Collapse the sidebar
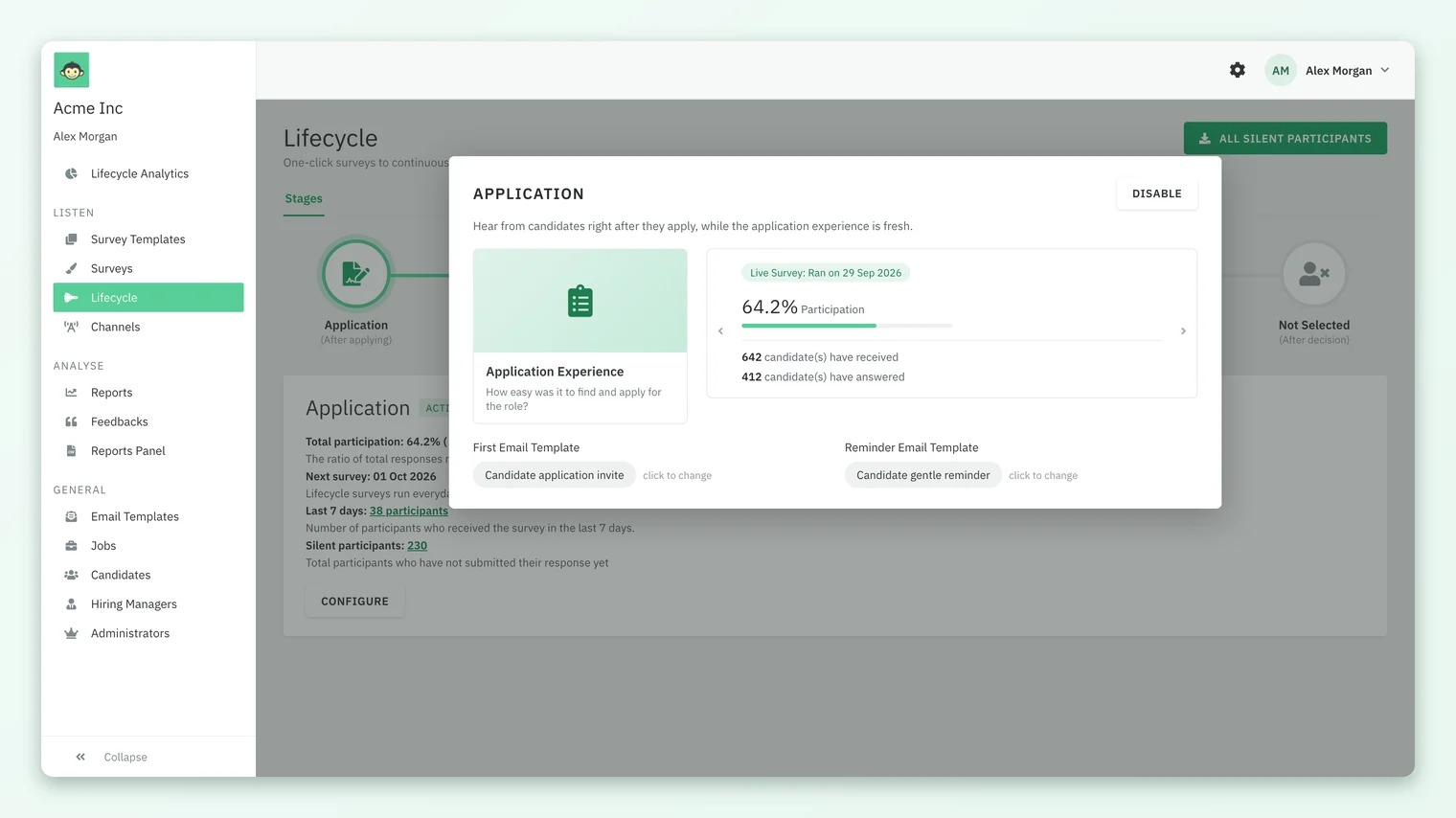The image size is (1456, 818). (111, 757)
